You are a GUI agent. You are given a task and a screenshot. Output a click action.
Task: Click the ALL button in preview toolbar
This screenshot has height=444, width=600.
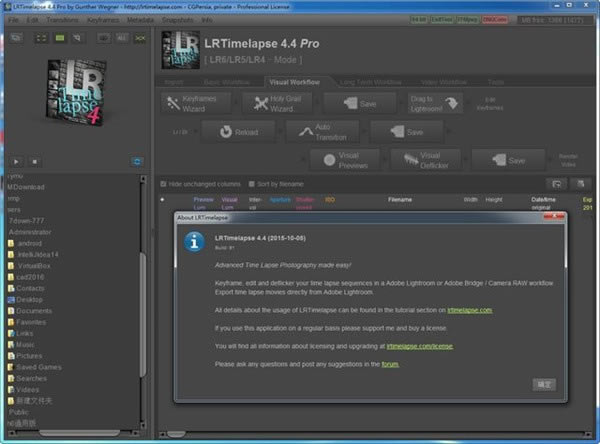point(122,38)
